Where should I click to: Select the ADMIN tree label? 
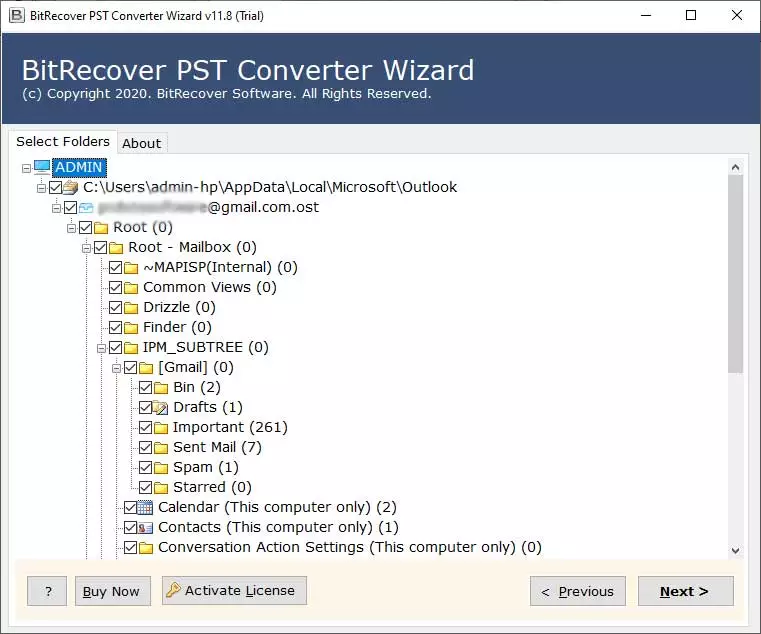pyautogui.click(x=79, y=167)
